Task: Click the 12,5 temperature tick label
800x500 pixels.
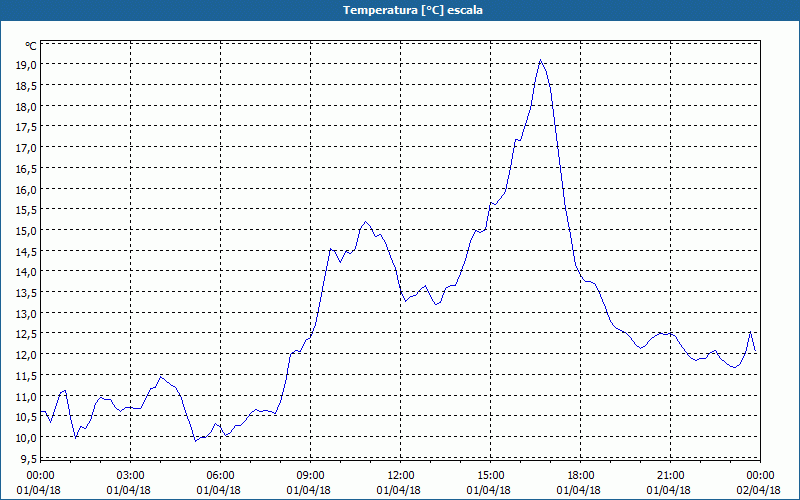Action: [26, 334]
